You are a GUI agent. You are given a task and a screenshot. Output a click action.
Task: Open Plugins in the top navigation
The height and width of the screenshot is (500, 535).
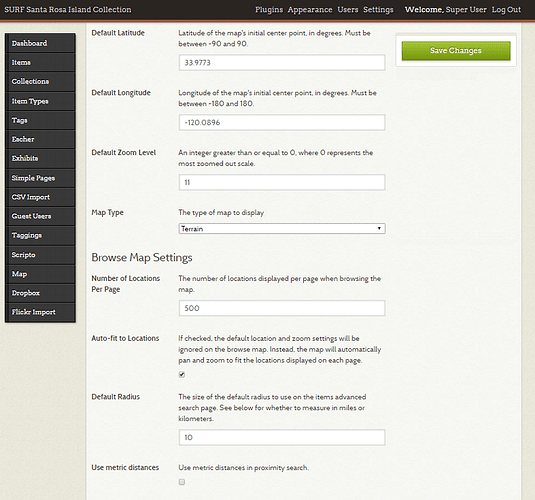click(269, 10)
